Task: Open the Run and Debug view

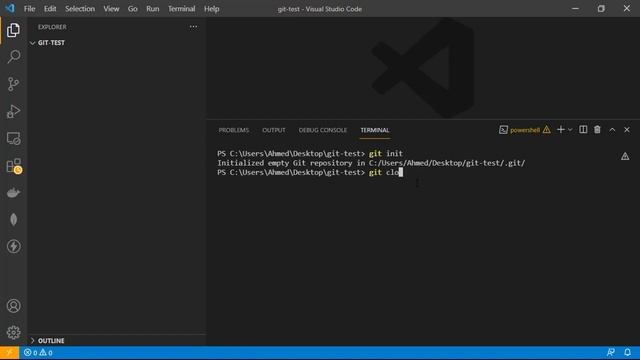Action: [13, 111]
